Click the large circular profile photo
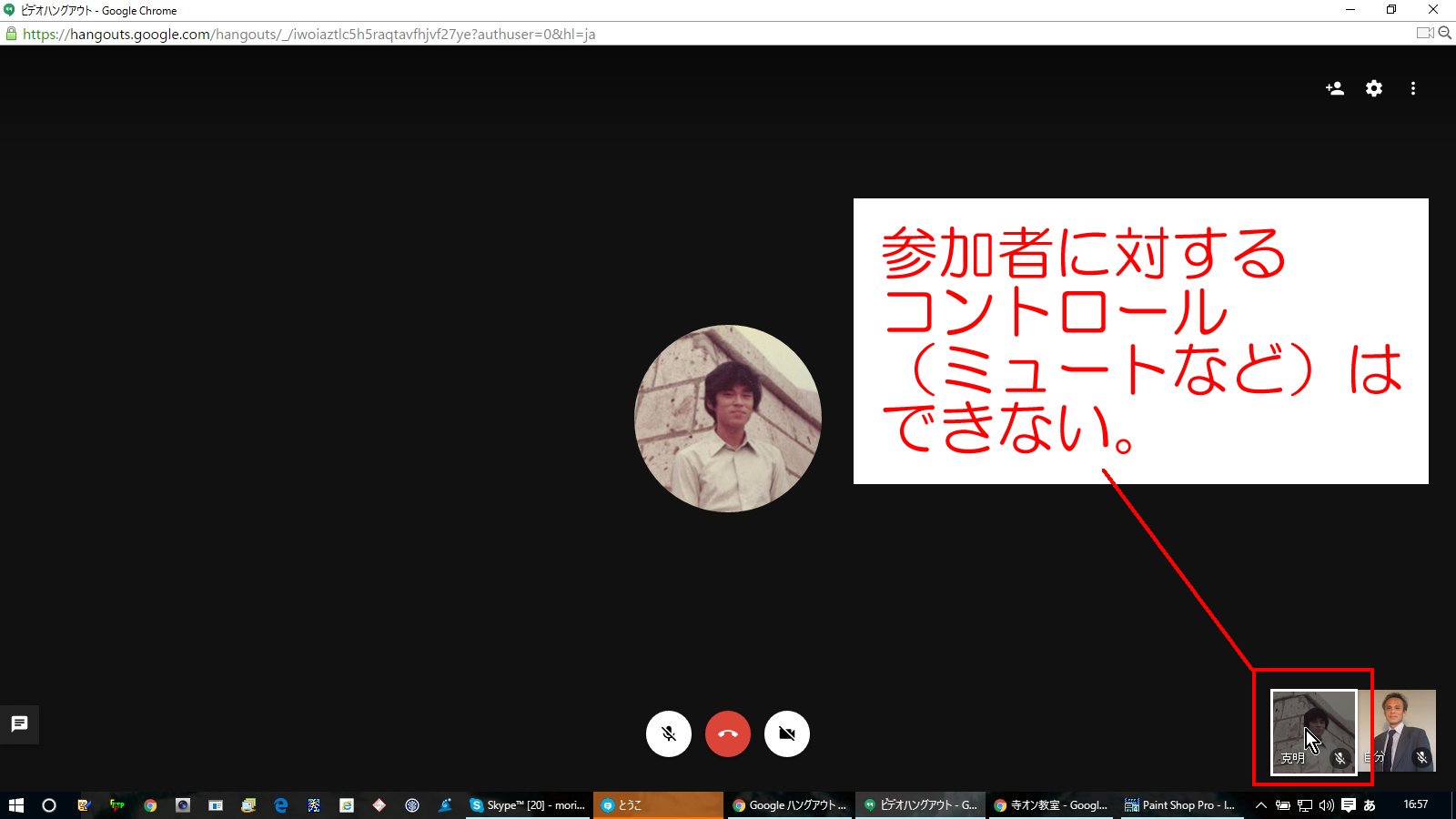The image size is (1456, 819). [728, 419]
